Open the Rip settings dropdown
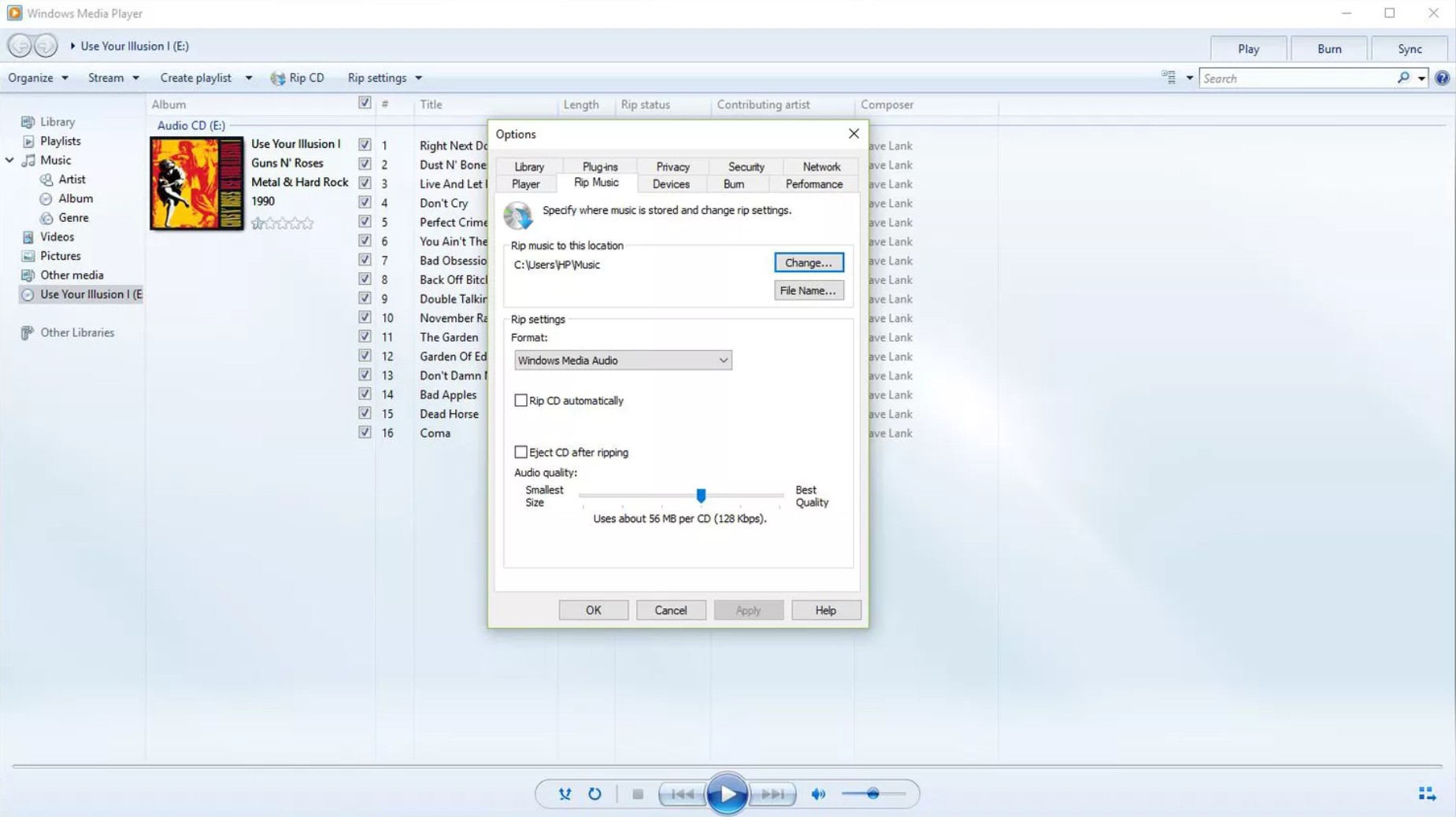Screen dimensions: 1456x817 click(x=383, y=77)
